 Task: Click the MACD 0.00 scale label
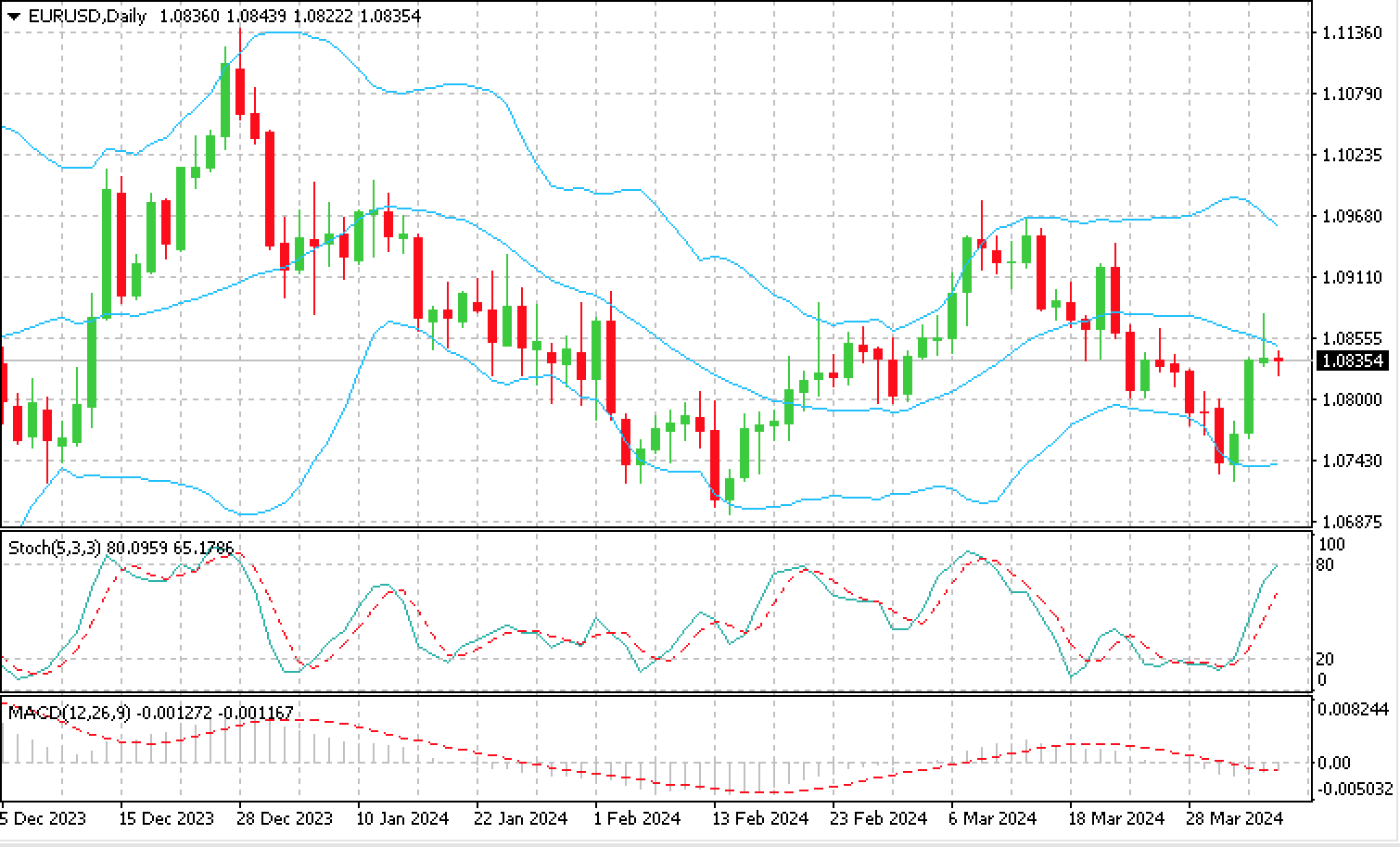1333,763
